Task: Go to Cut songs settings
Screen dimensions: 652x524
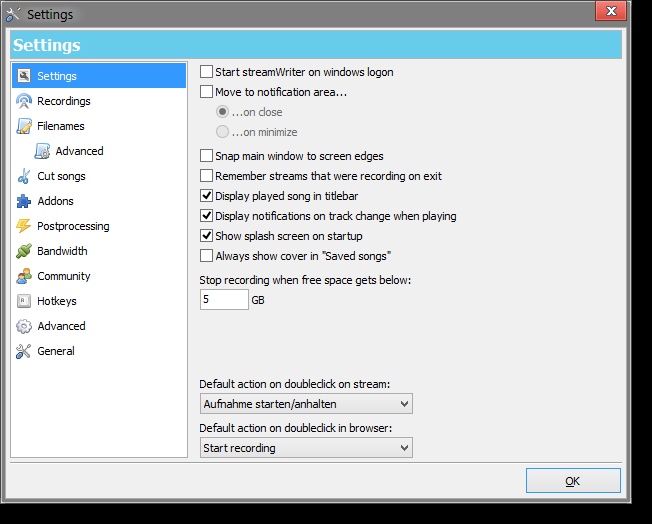Action: coord(99,176)
